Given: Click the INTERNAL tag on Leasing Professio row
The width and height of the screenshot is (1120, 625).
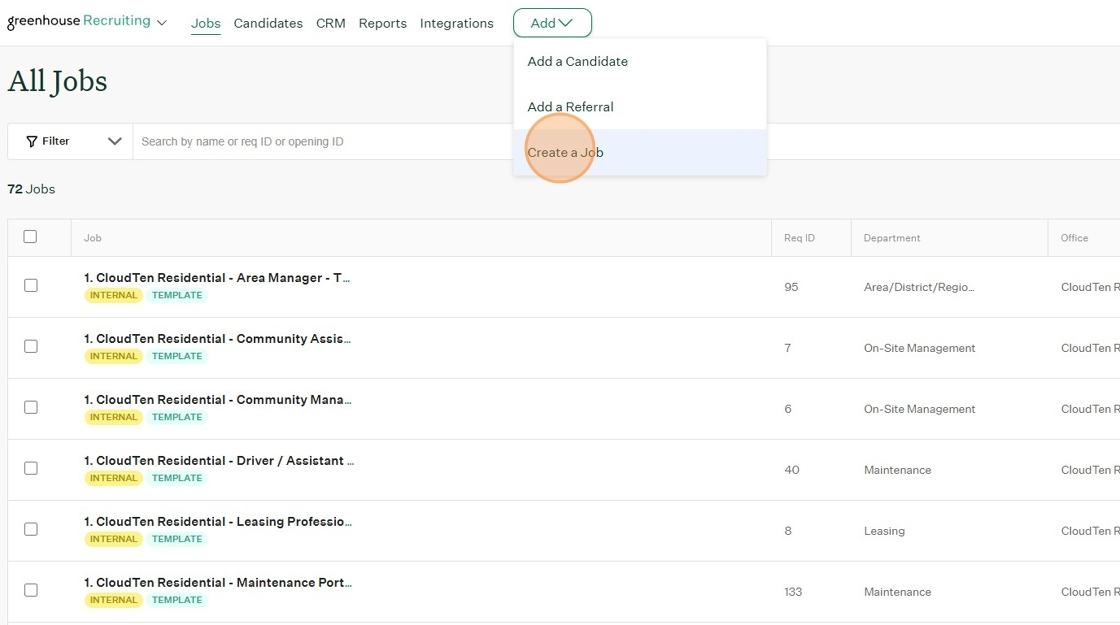Looking at the screenshot, I should 114,539.
